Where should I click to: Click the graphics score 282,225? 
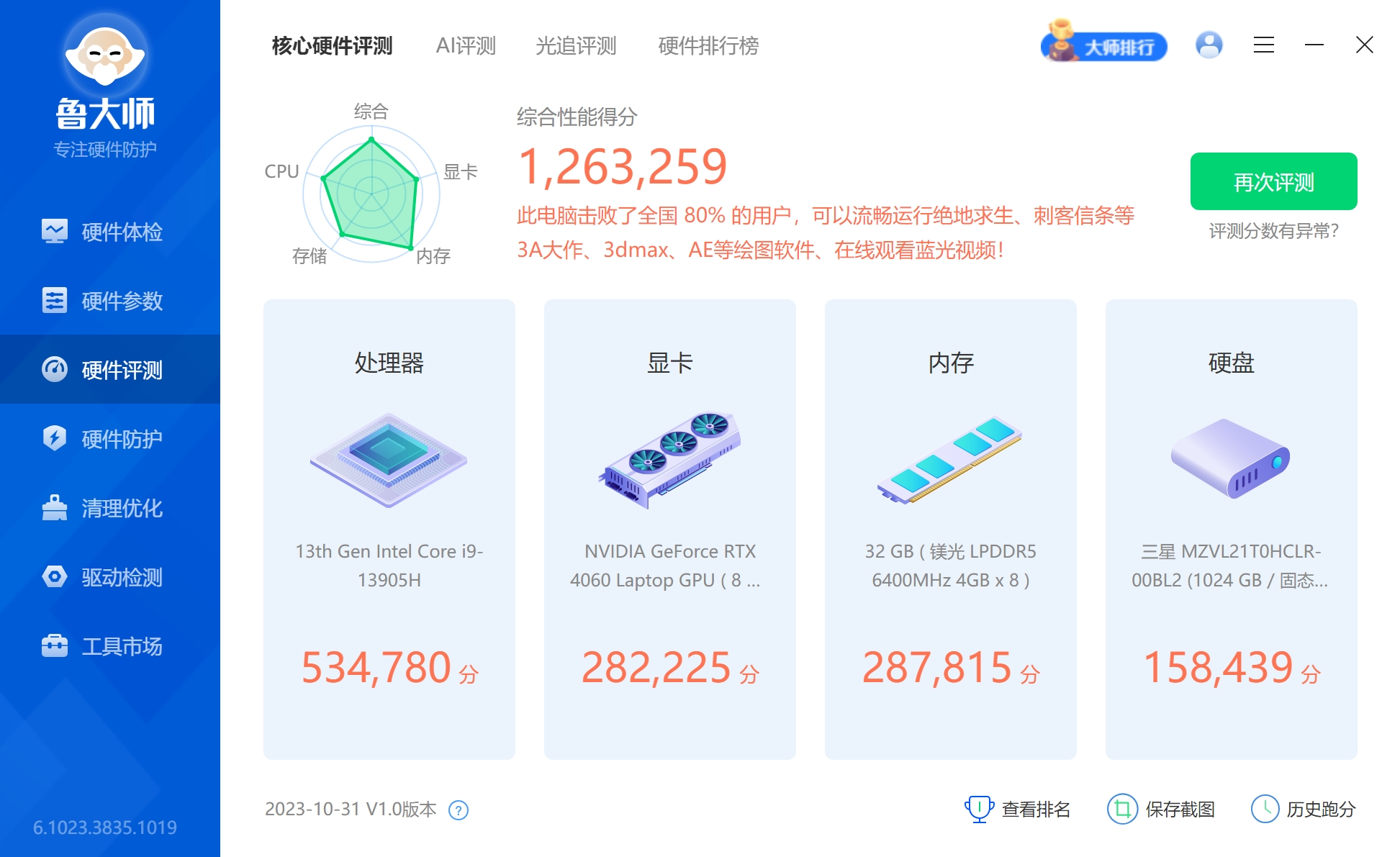(x=656, y=667)
